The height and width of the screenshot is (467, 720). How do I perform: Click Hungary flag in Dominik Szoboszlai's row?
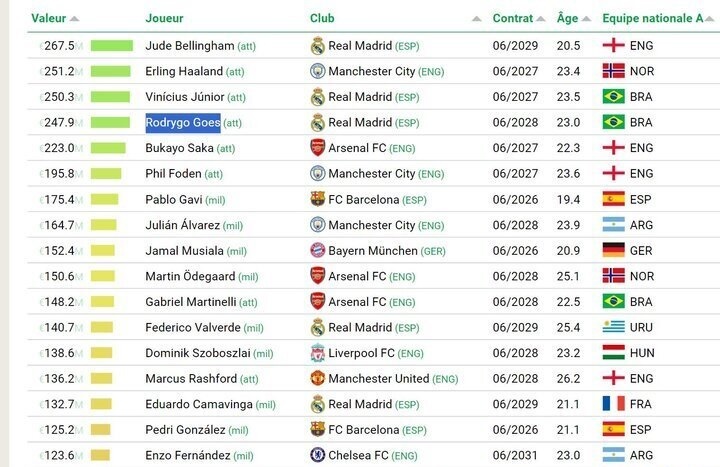(613, 353)
